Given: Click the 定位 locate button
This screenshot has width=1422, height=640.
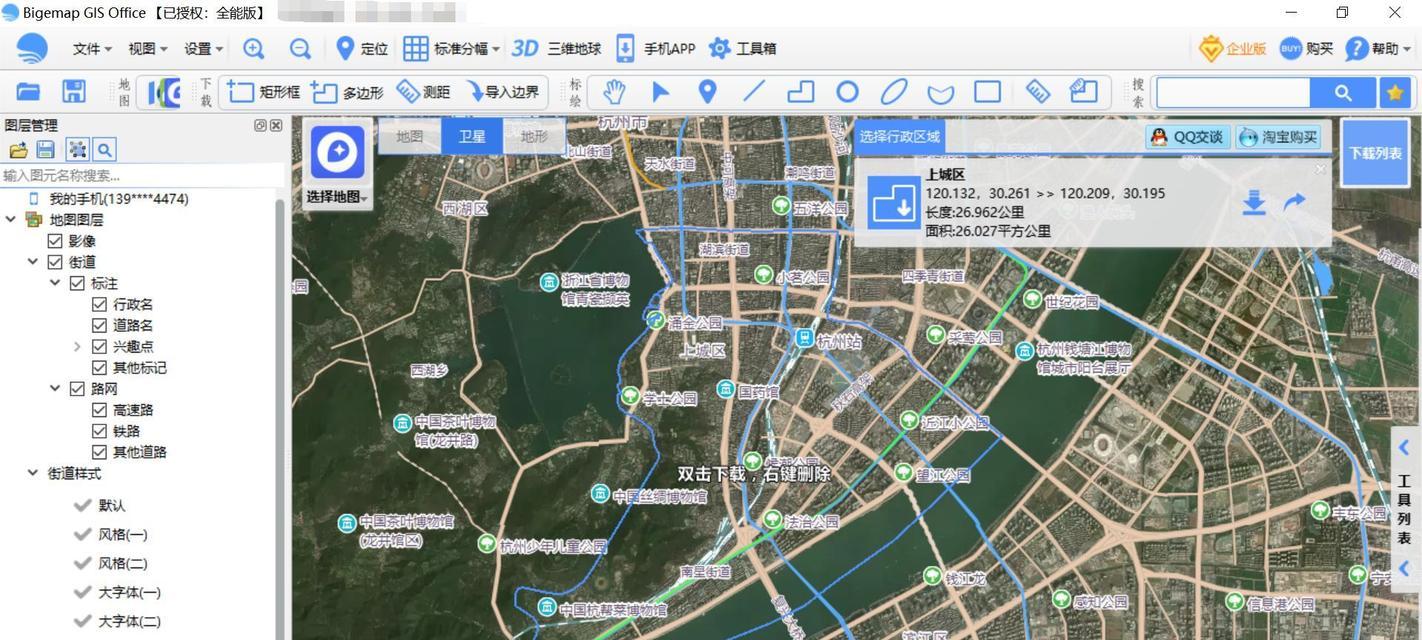Looking at the screenshot, I should [x=361, y=48].
